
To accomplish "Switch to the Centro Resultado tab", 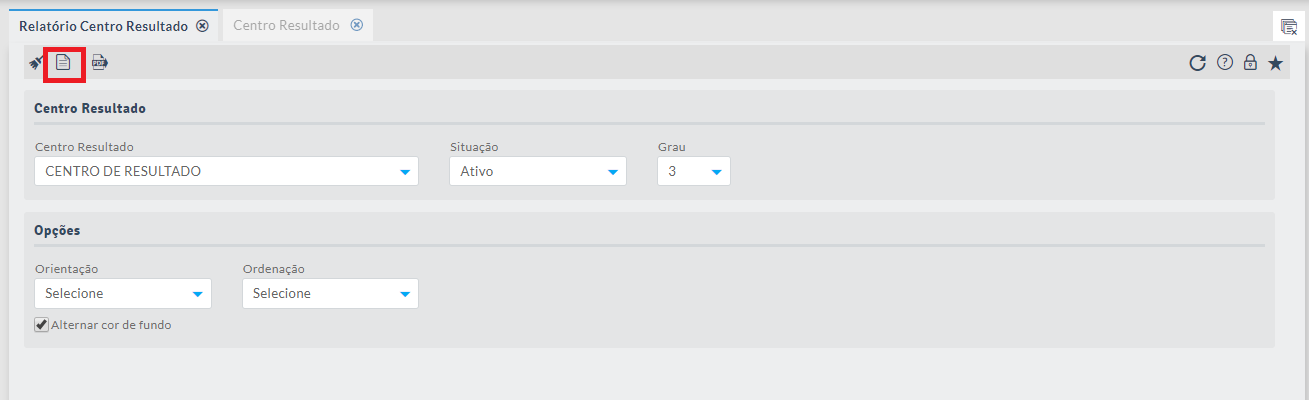I will 286,25.
